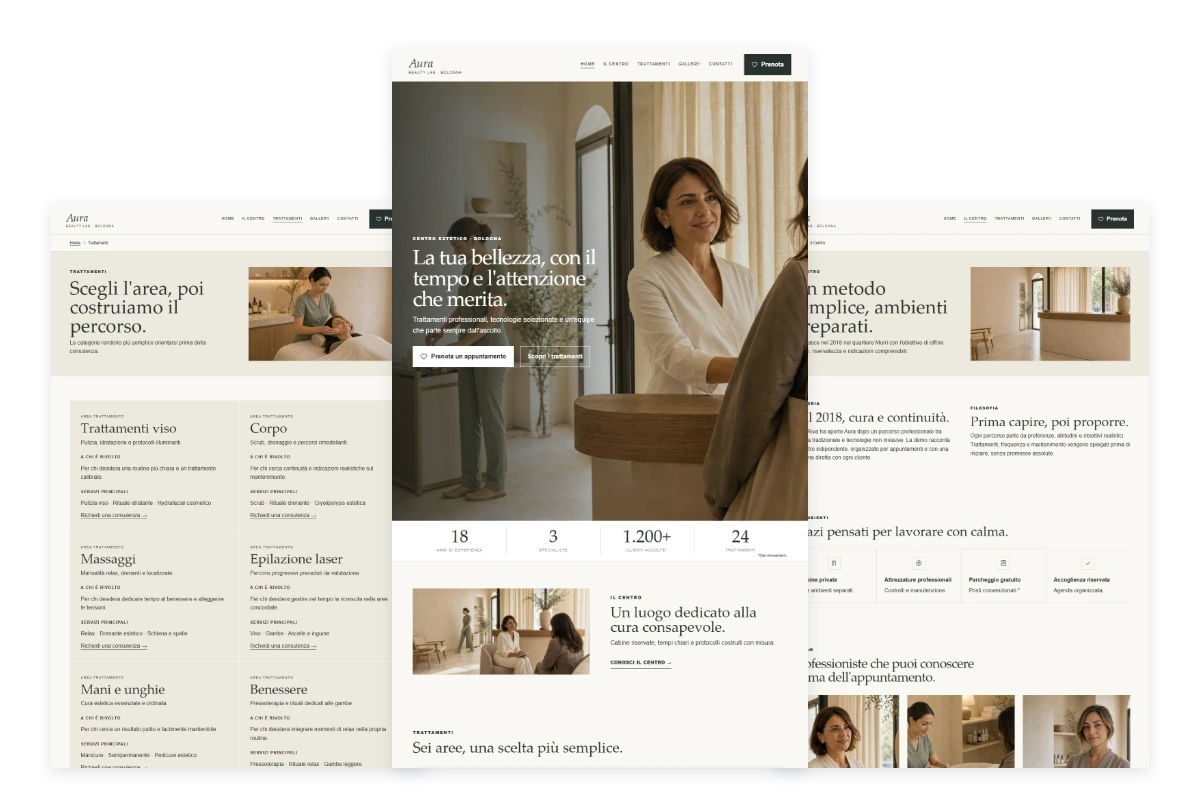Click the '3' specialists stat
The width and height of the screenshot is (1200, 800).
(x=553, y=537)
